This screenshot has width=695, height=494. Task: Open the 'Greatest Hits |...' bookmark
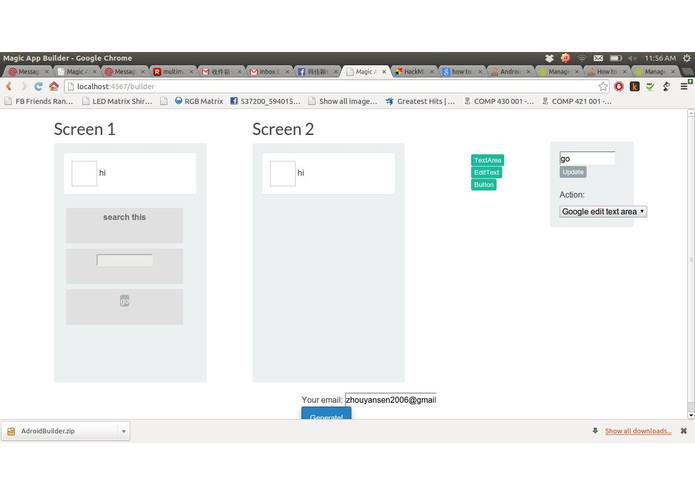(x=421, y=101)
